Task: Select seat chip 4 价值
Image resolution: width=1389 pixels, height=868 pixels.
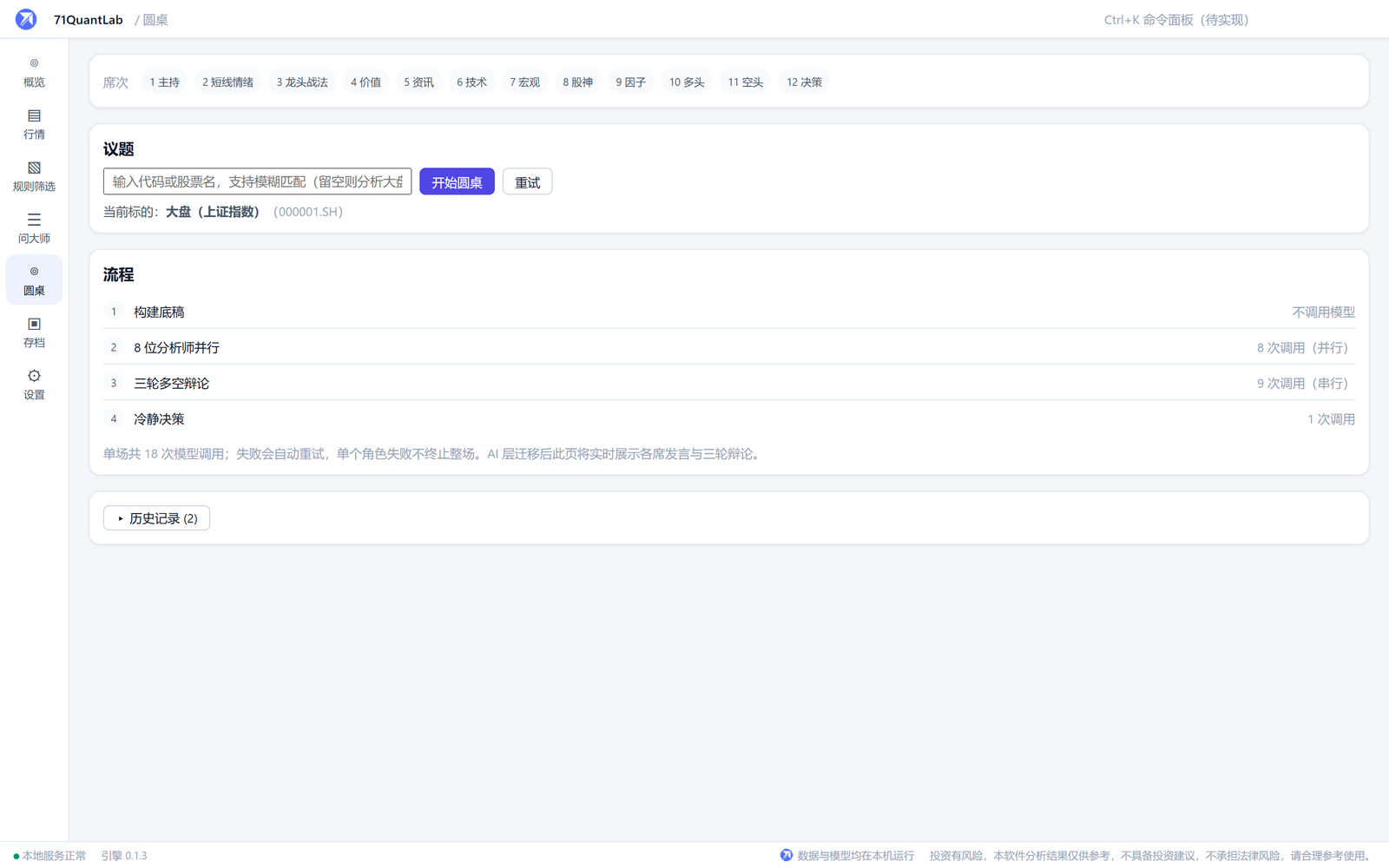Action: [365, 82]
